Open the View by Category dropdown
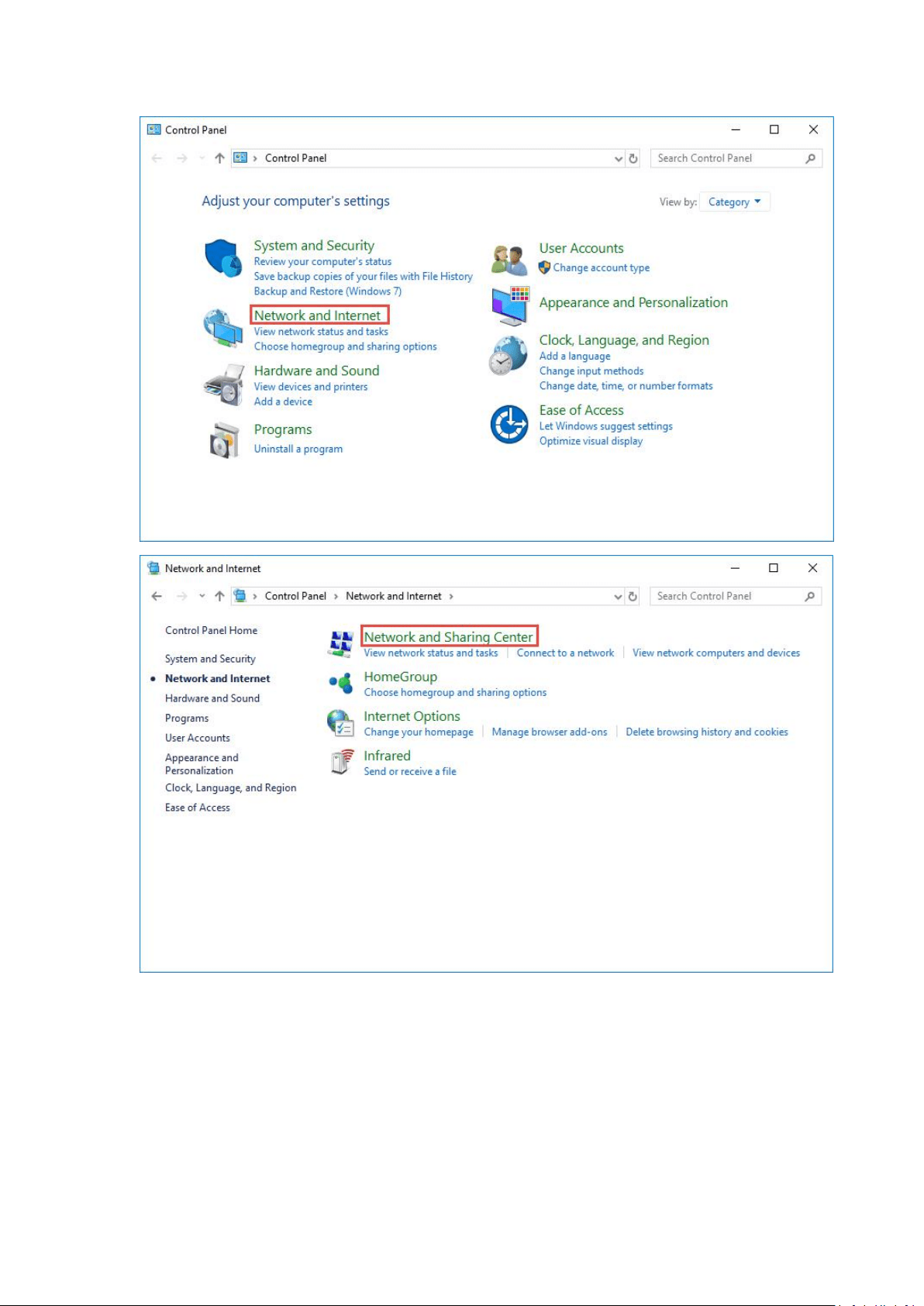The width and height of the screenshot is (924, 1306). pyautogui.click(x=734, y=202)
